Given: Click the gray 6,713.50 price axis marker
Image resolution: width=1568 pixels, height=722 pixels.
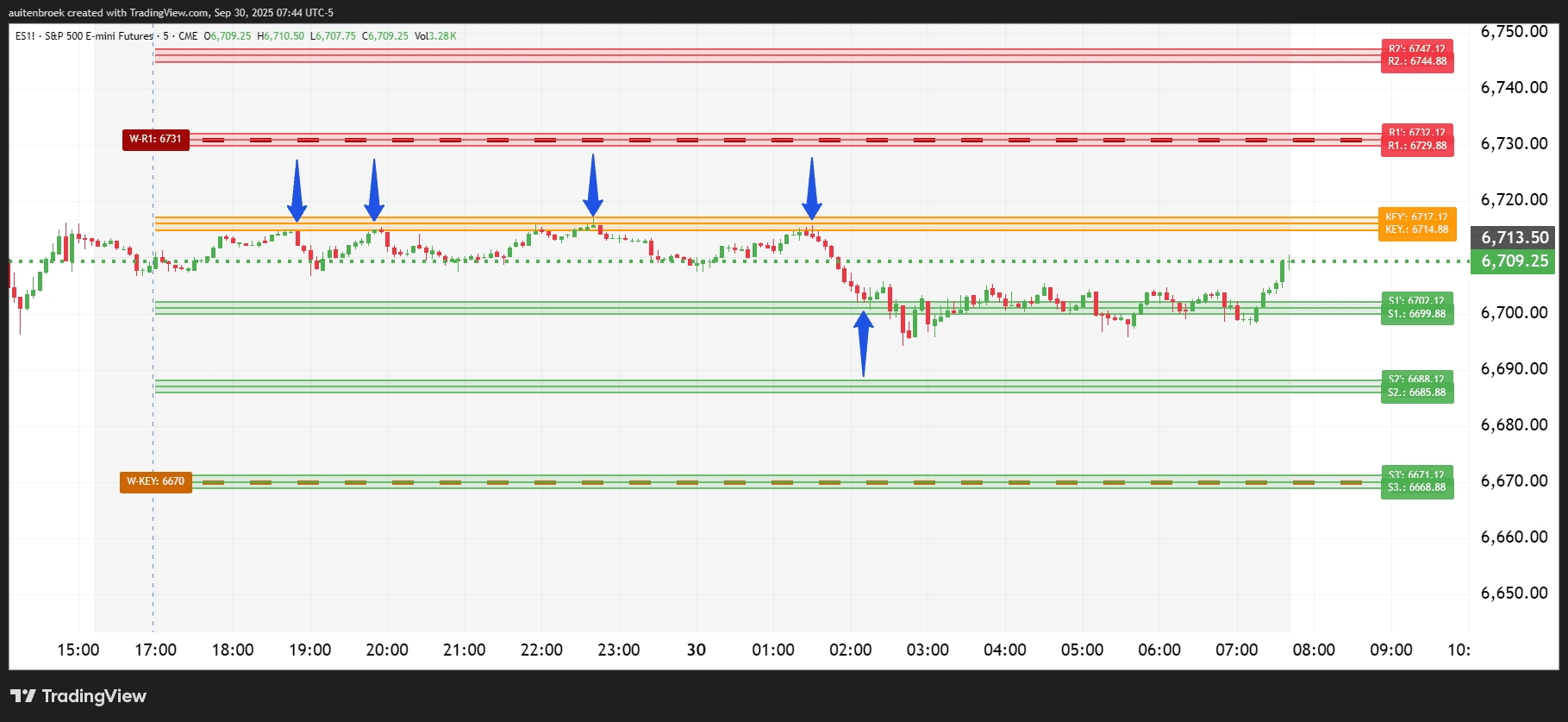Looking at the screenshot, I should pos(1515,237).
